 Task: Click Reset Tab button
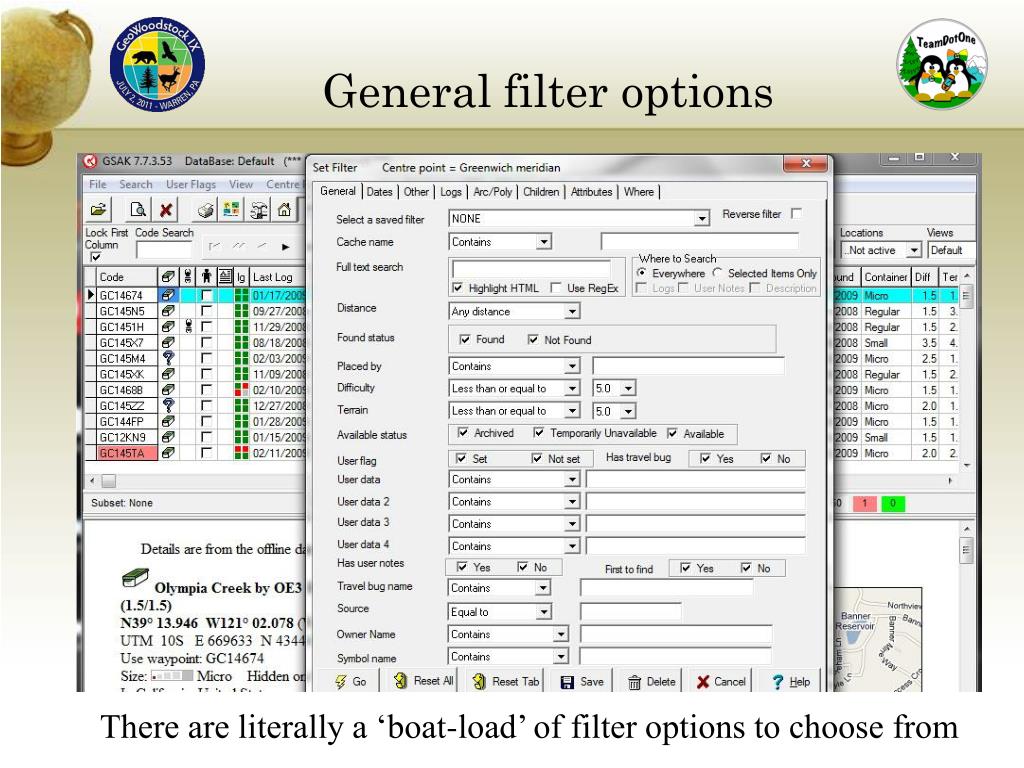click(506, 681)
